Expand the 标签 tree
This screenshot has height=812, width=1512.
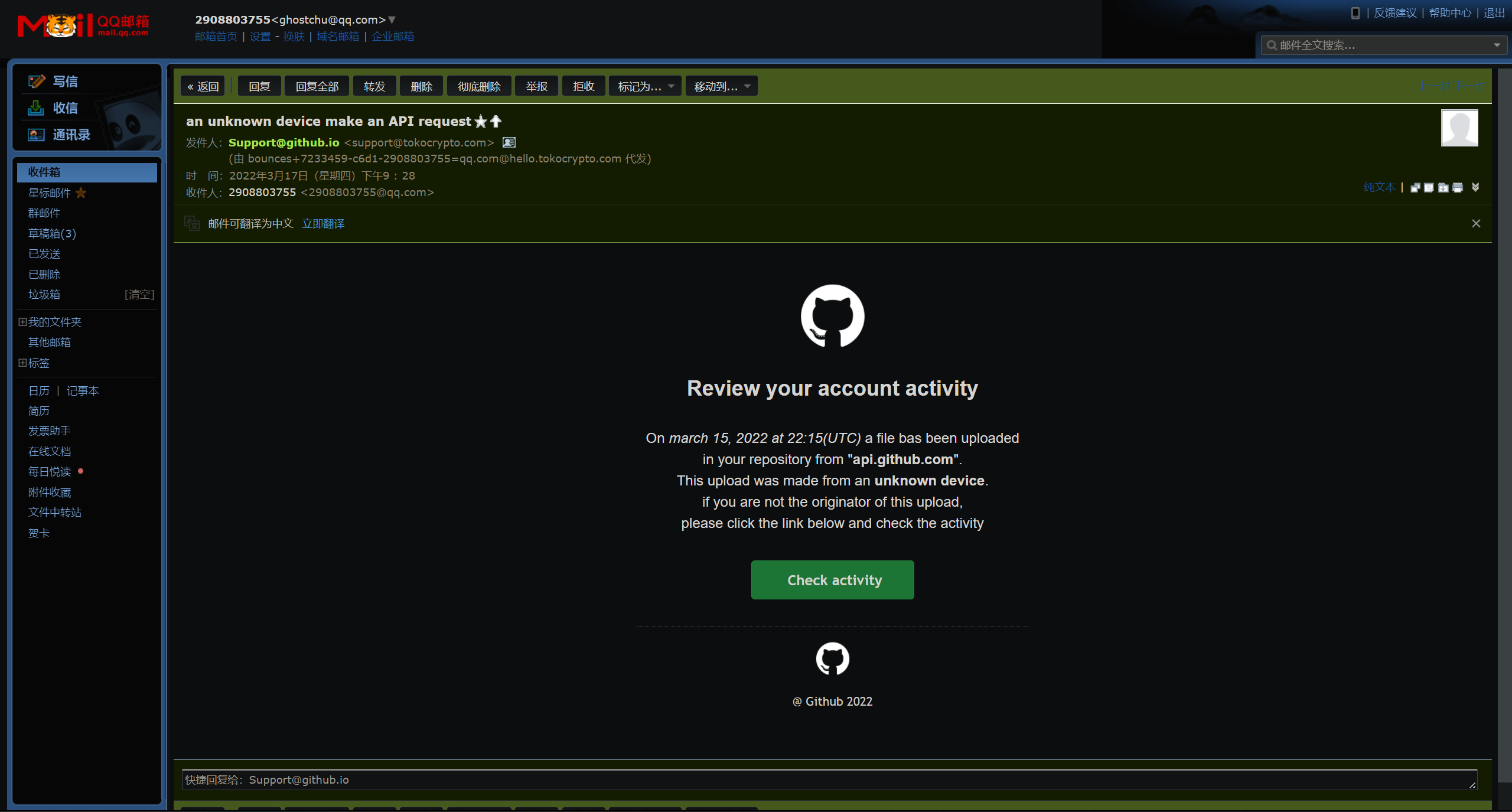[x=22, y=363]
